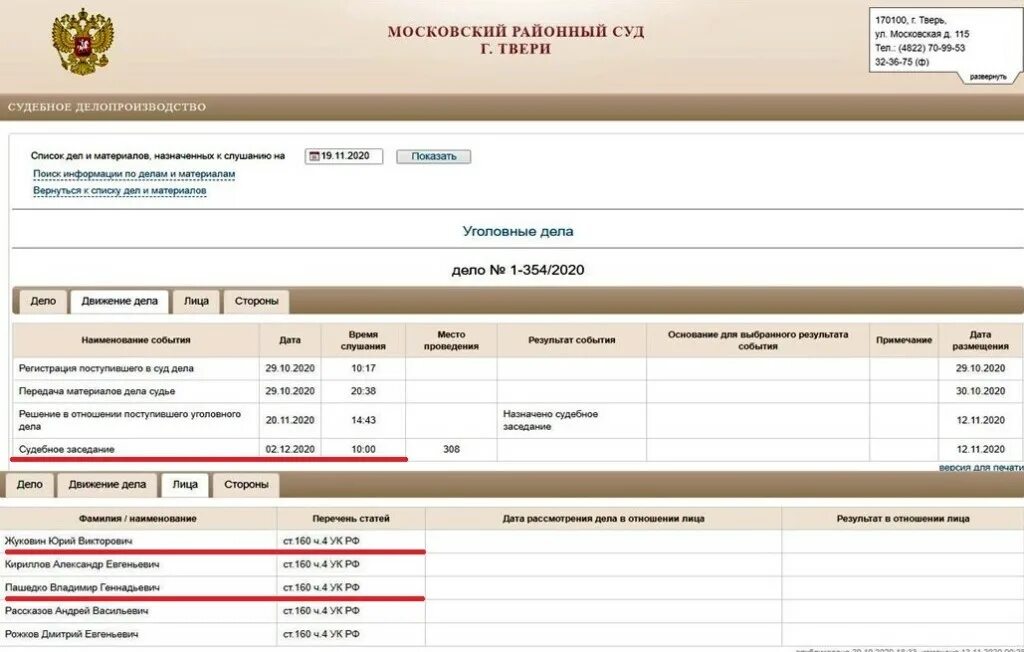This screenshot has height=652, width=1024.
Task: Click the Время слушания column header
Action: pos(363,340)
